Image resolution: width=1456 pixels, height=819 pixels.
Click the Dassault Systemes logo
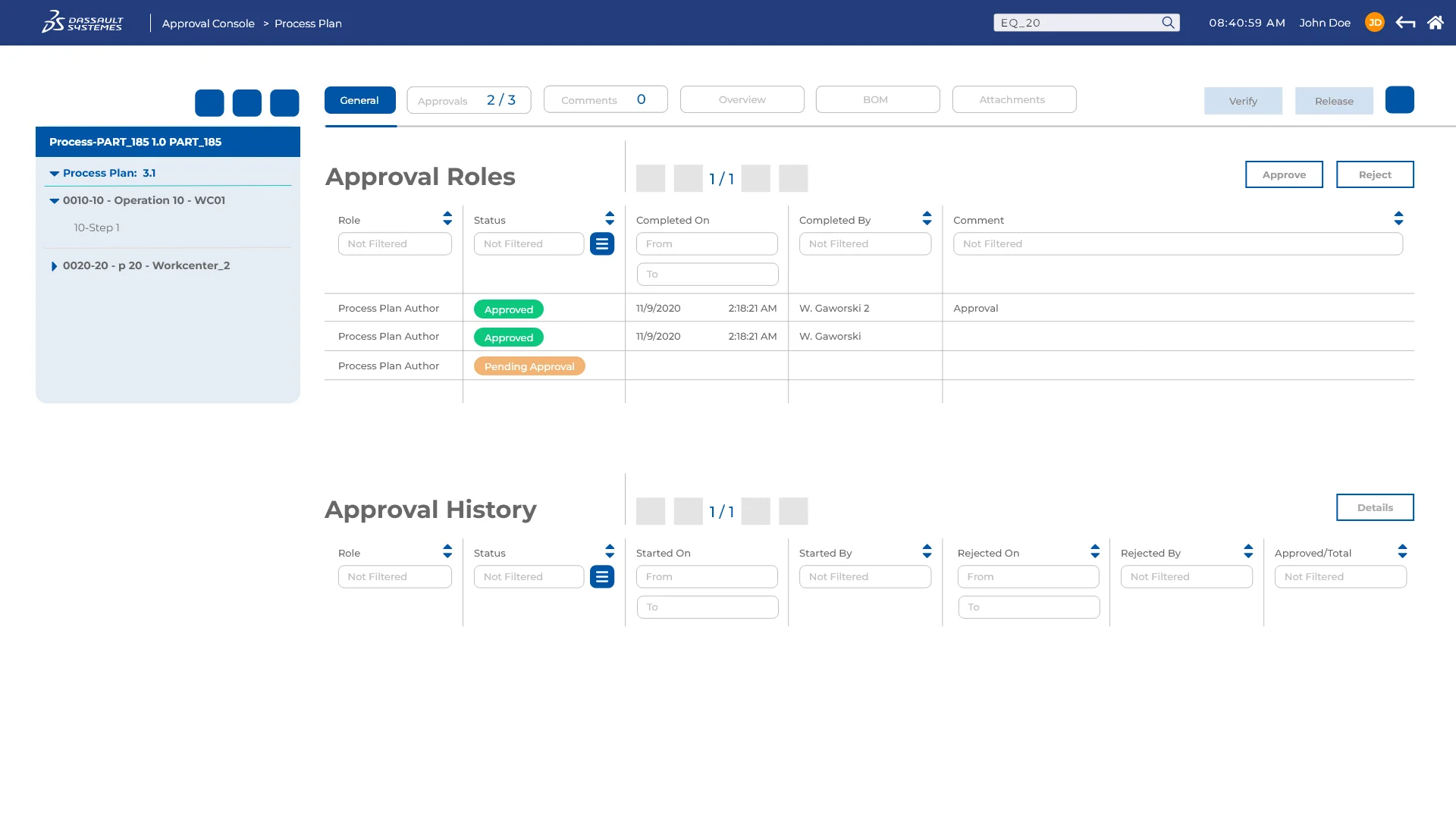point(82,22)
